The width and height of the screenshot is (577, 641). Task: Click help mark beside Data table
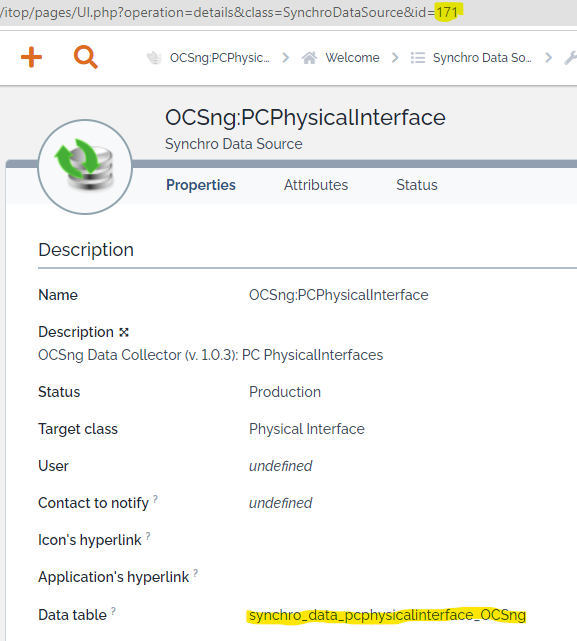(x=113, y=611)
